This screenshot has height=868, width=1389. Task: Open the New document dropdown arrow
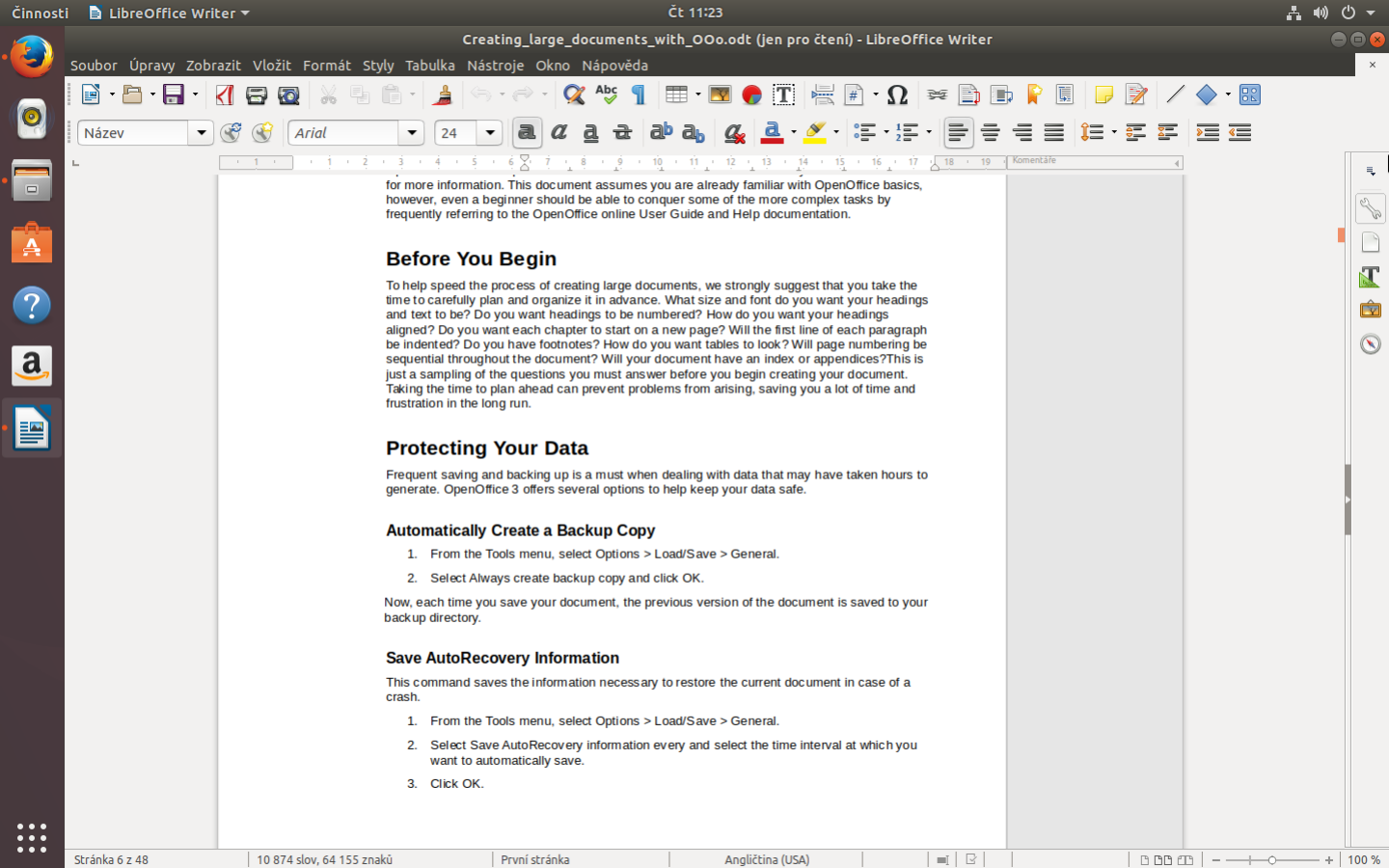click(x=112, y=95)
